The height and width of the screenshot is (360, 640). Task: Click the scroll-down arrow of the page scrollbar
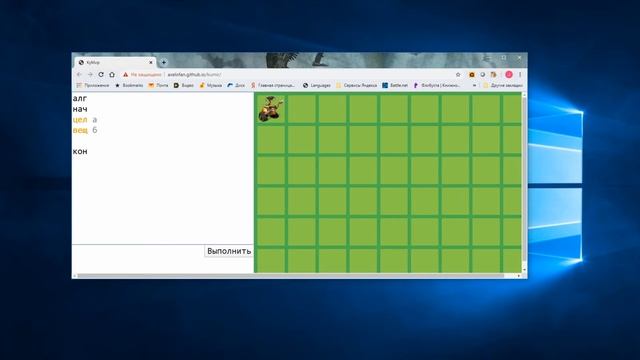(x=524, y=270)
